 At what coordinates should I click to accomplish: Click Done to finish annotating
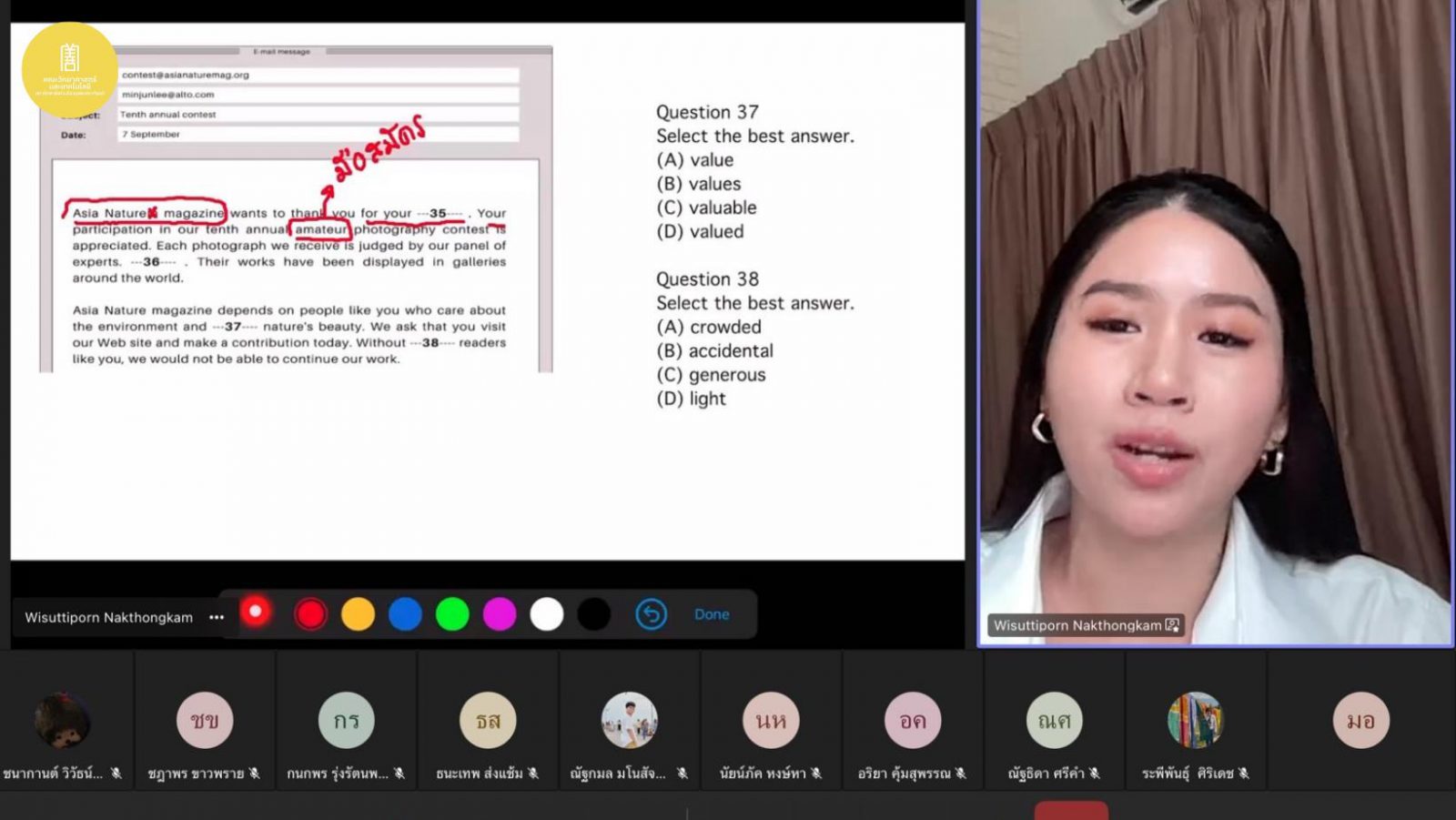point(712,614)
